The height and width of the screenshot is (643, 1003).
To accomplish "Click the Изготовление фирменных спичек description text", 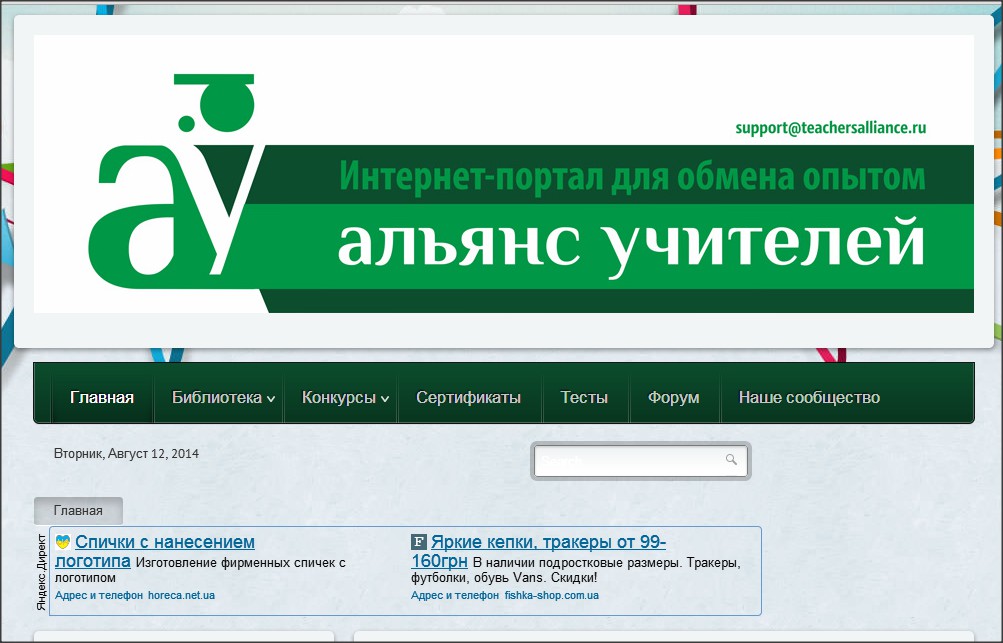I will 200,570.
